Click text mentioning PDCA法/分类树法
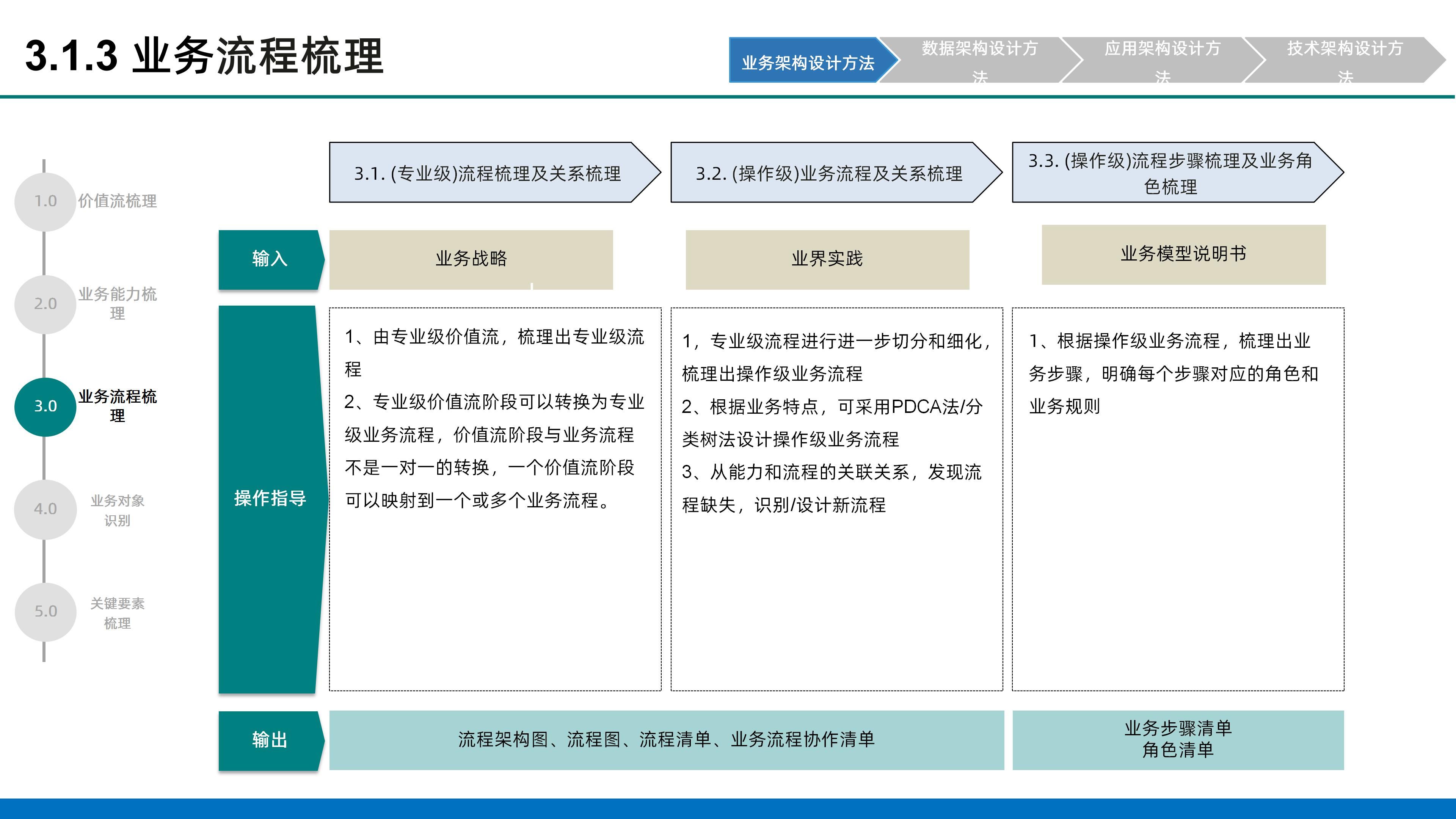 click(x=833, y=423)
